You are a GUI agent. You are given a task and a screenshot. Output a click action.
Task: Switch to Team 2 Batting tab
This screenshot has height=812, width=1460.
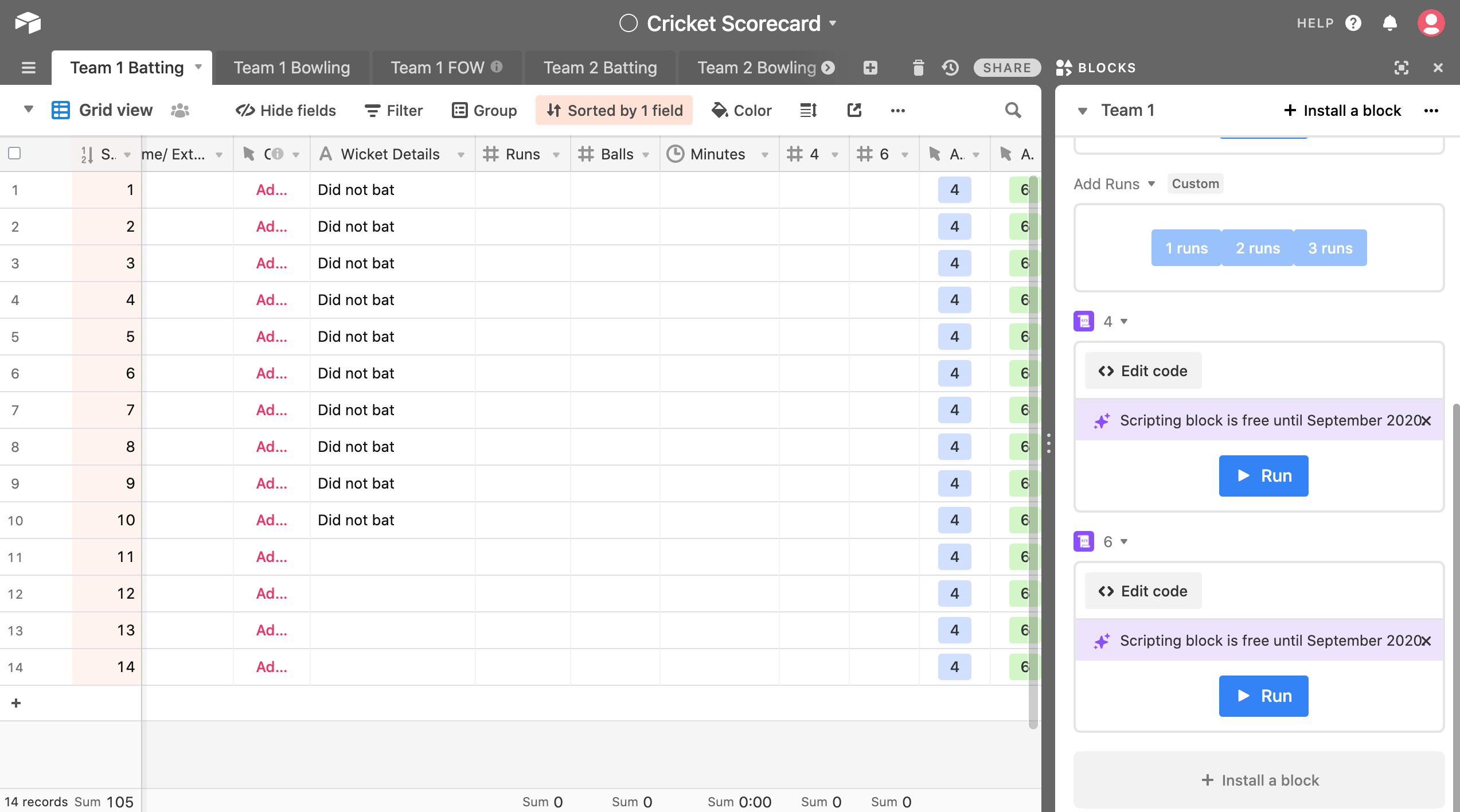tap(600, 68)
